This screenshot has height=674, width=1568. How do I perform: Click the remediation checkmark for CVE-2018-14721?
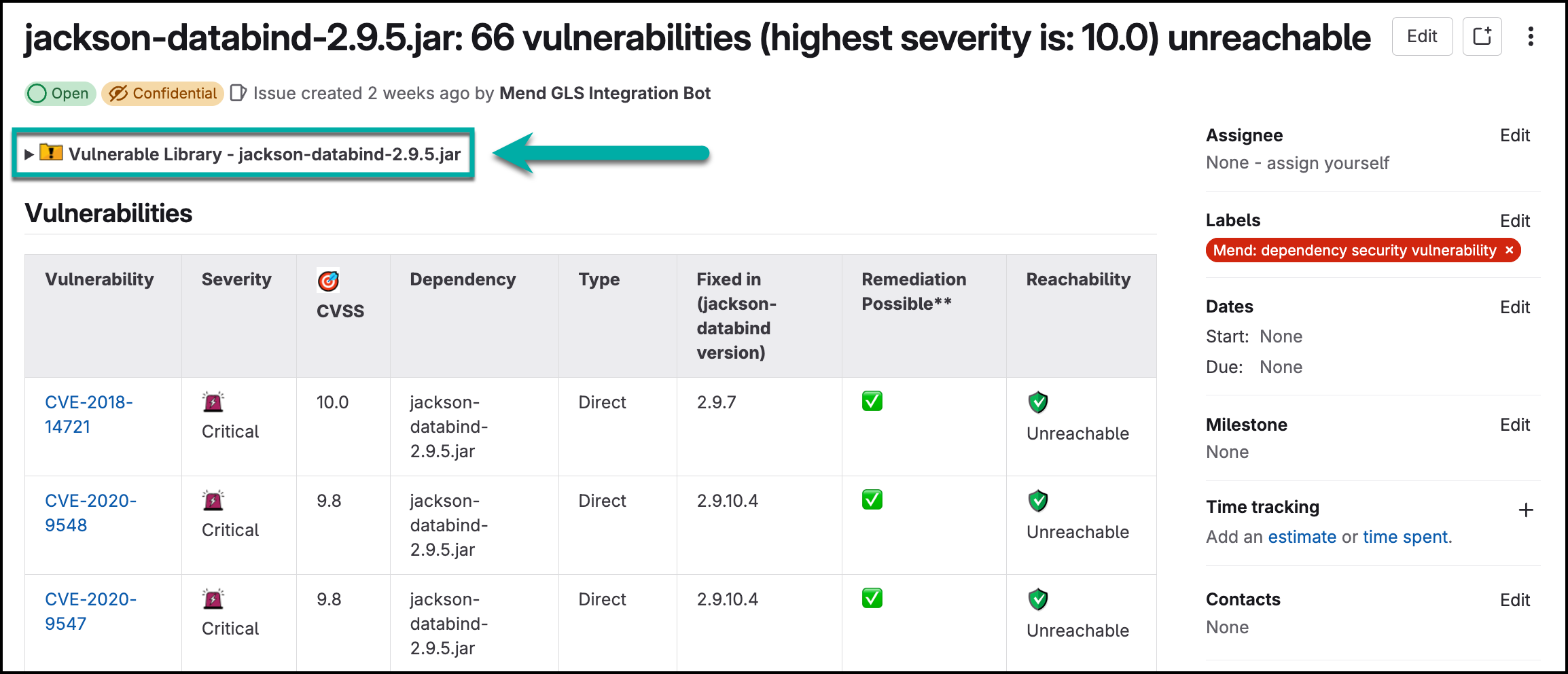[872, 402]
